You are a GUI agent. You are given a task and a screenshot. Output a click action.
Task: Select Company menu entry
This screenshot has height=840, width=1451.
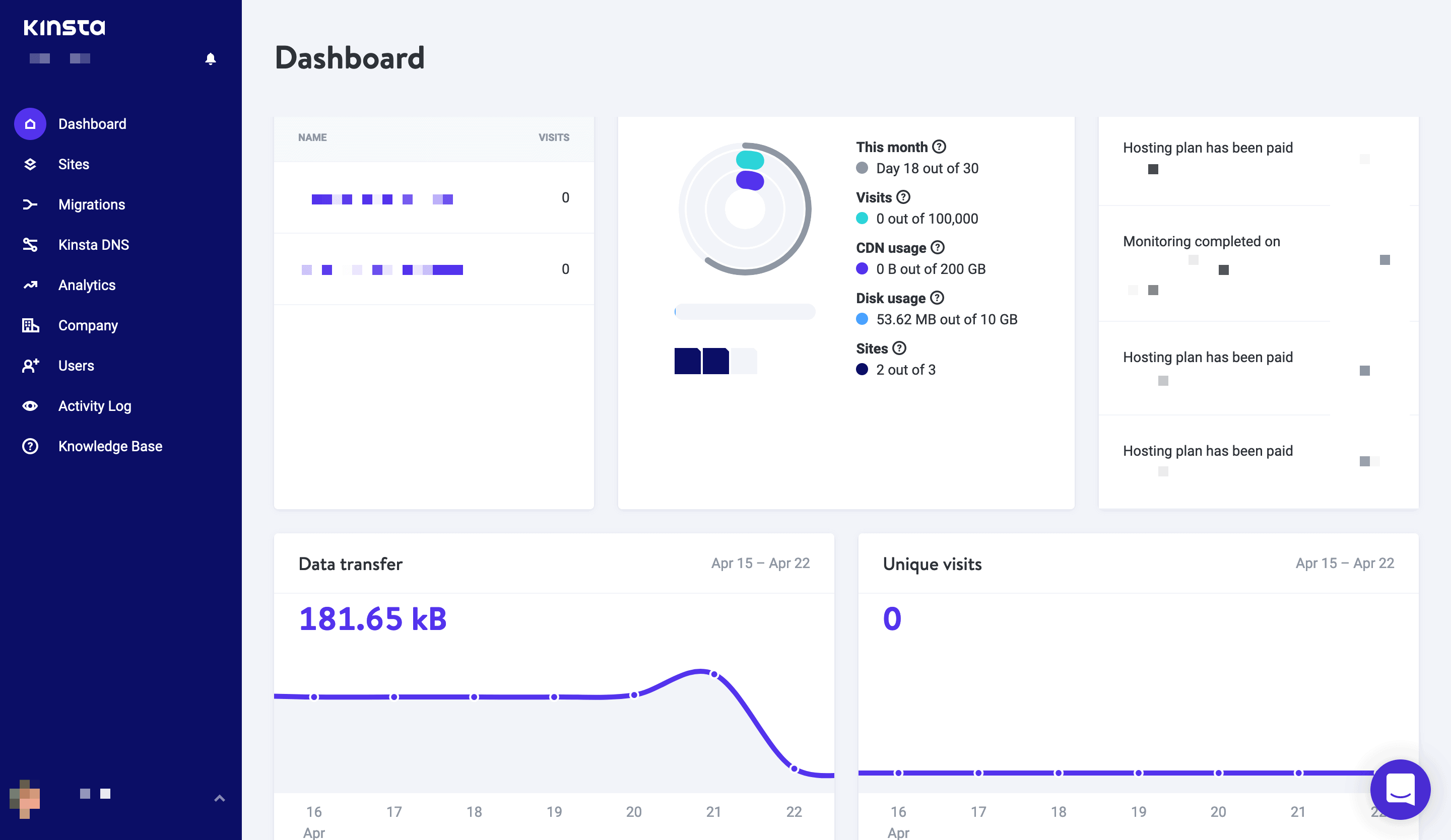tap(88, 325)
